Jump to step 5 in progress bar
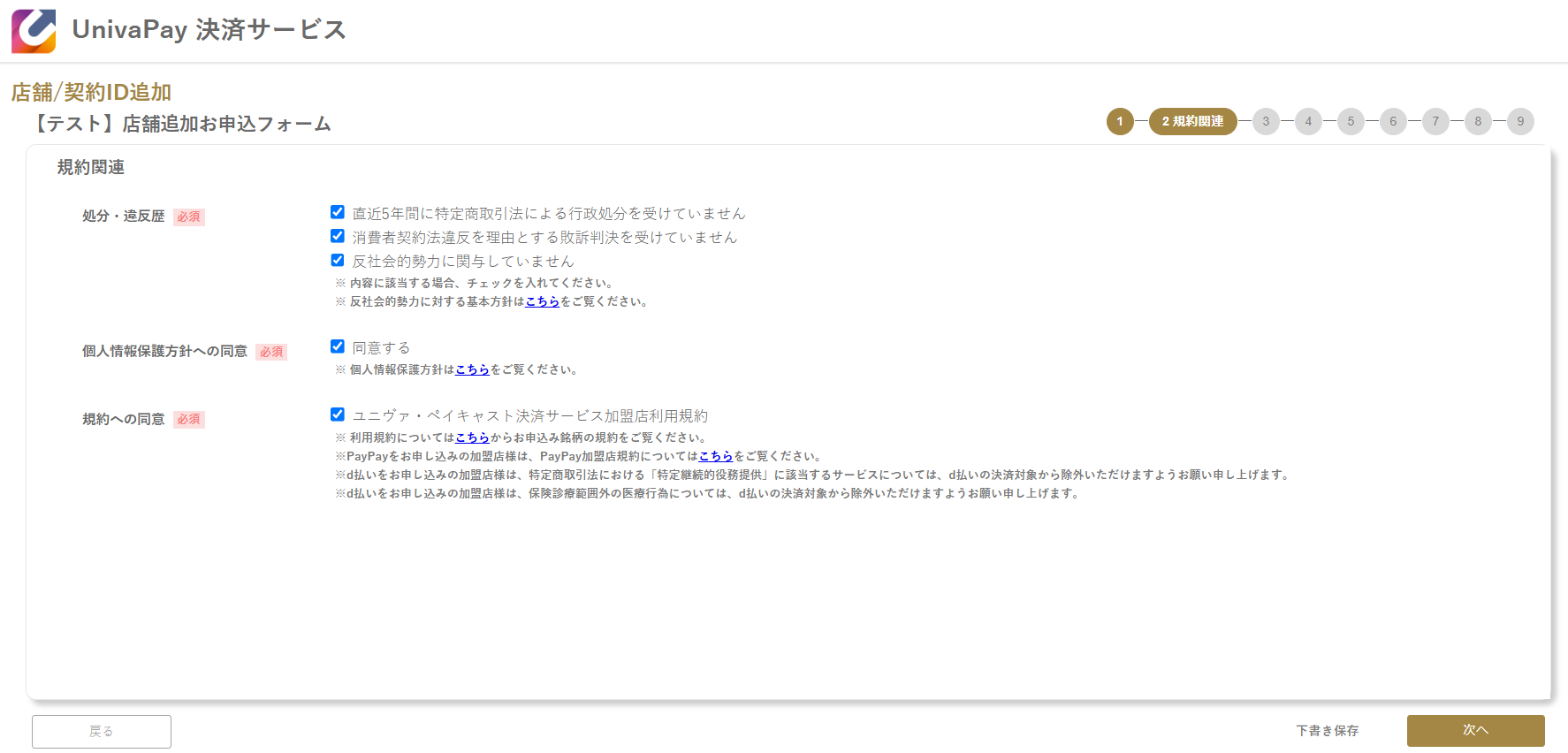 [x=1351, y=121]
